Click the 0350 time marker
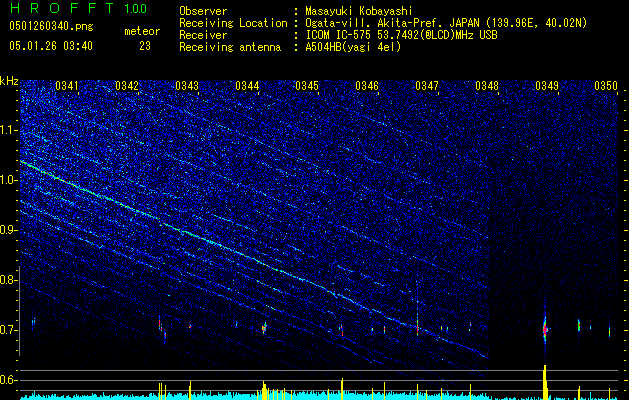 click(x=606, y=86)
